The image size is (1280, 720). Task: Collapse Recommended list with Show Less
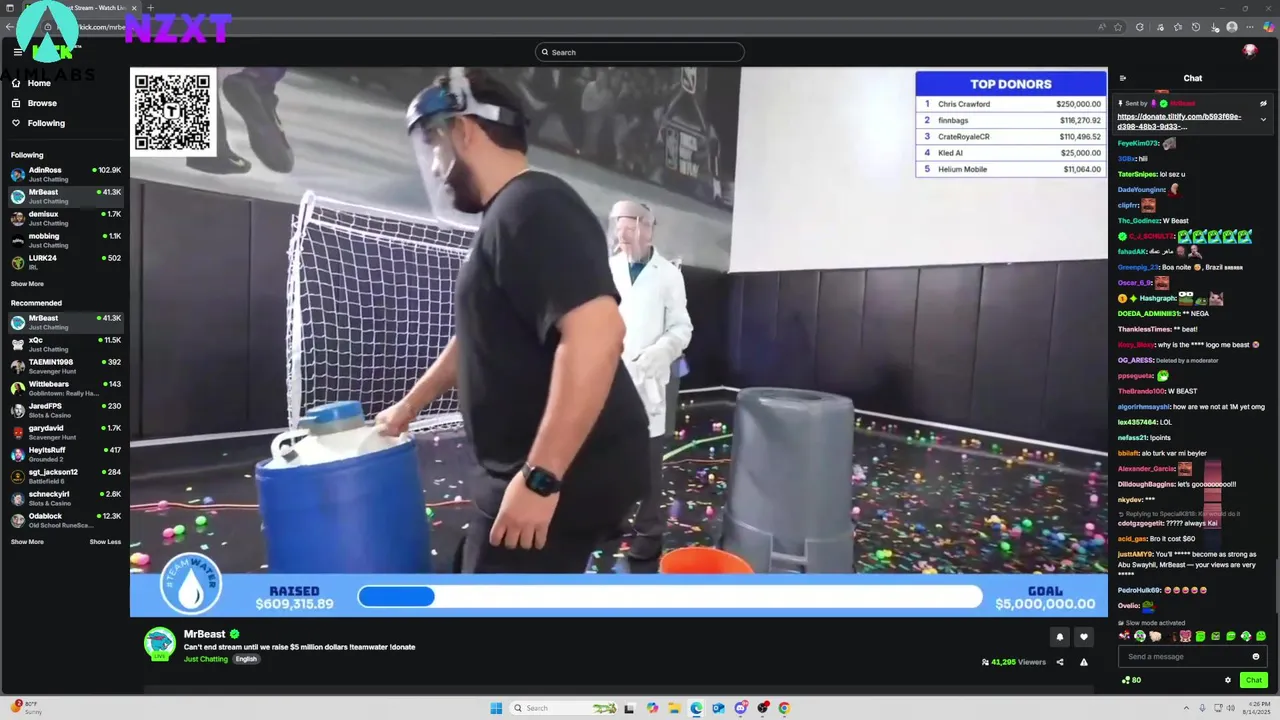(x=105, y=542)
